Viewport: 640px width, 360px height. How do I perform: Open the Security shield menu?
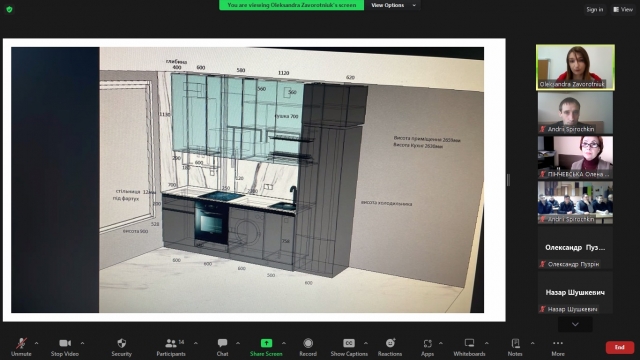[x=122, y=347]
